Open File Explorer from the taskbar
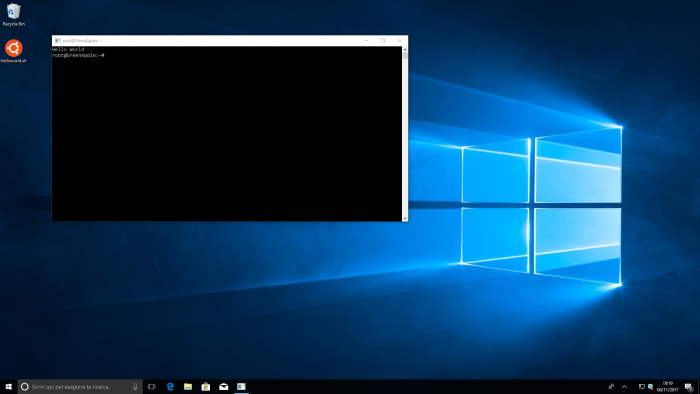The image size is (700, 394). tap(188, 386)
